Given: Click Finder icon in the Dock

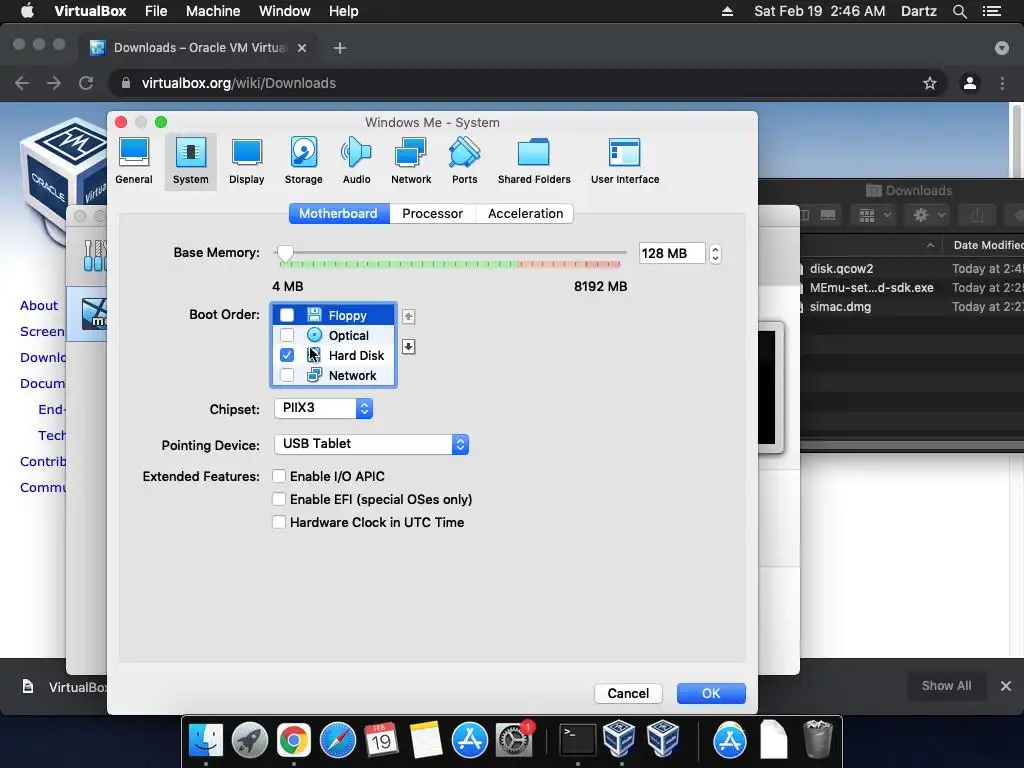Looking at the screenshot, I should tap(205, 740).
